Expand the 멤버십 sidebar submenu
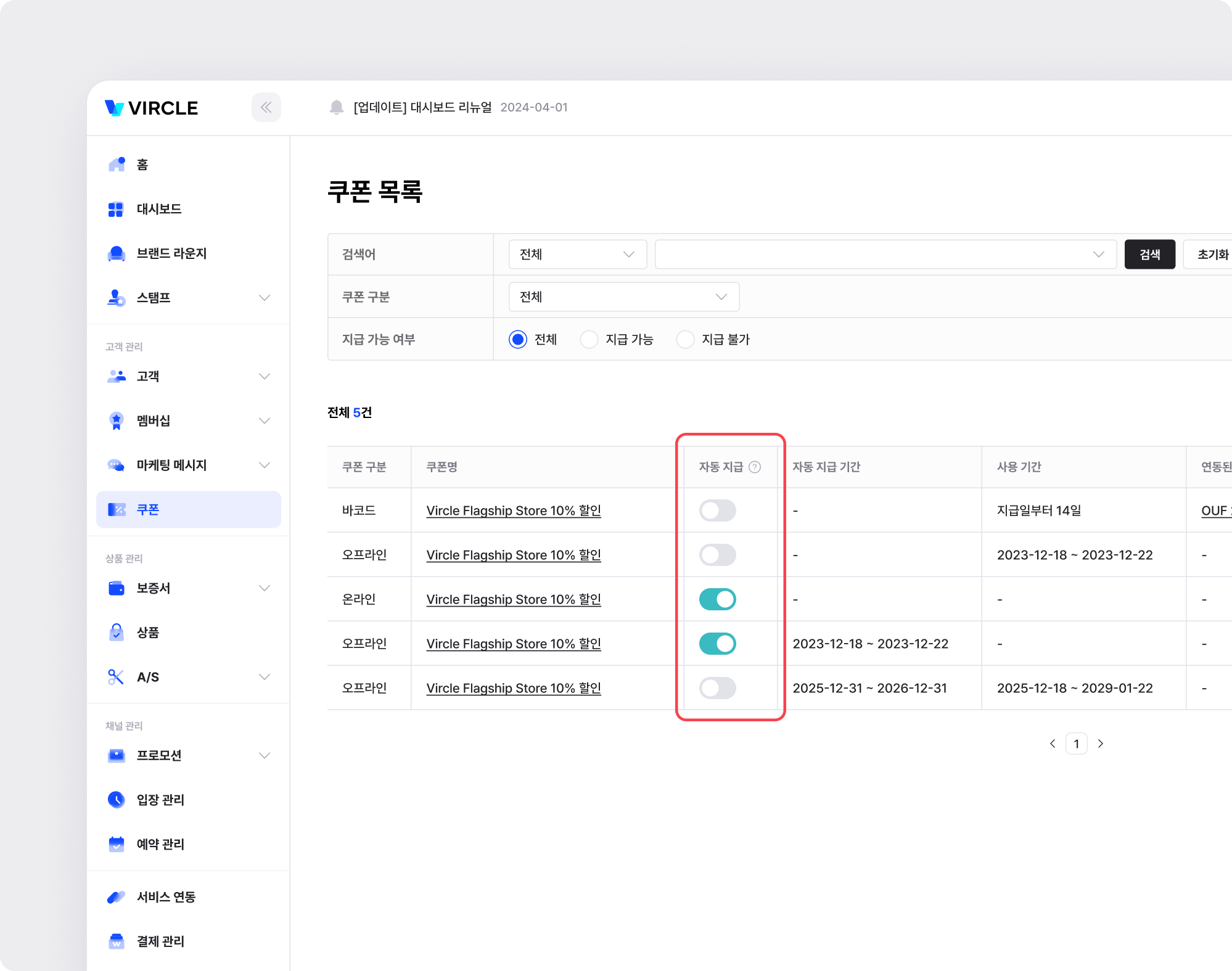Screen dimensions: 1232x971 pyautogui.click(x=265, y=420)
